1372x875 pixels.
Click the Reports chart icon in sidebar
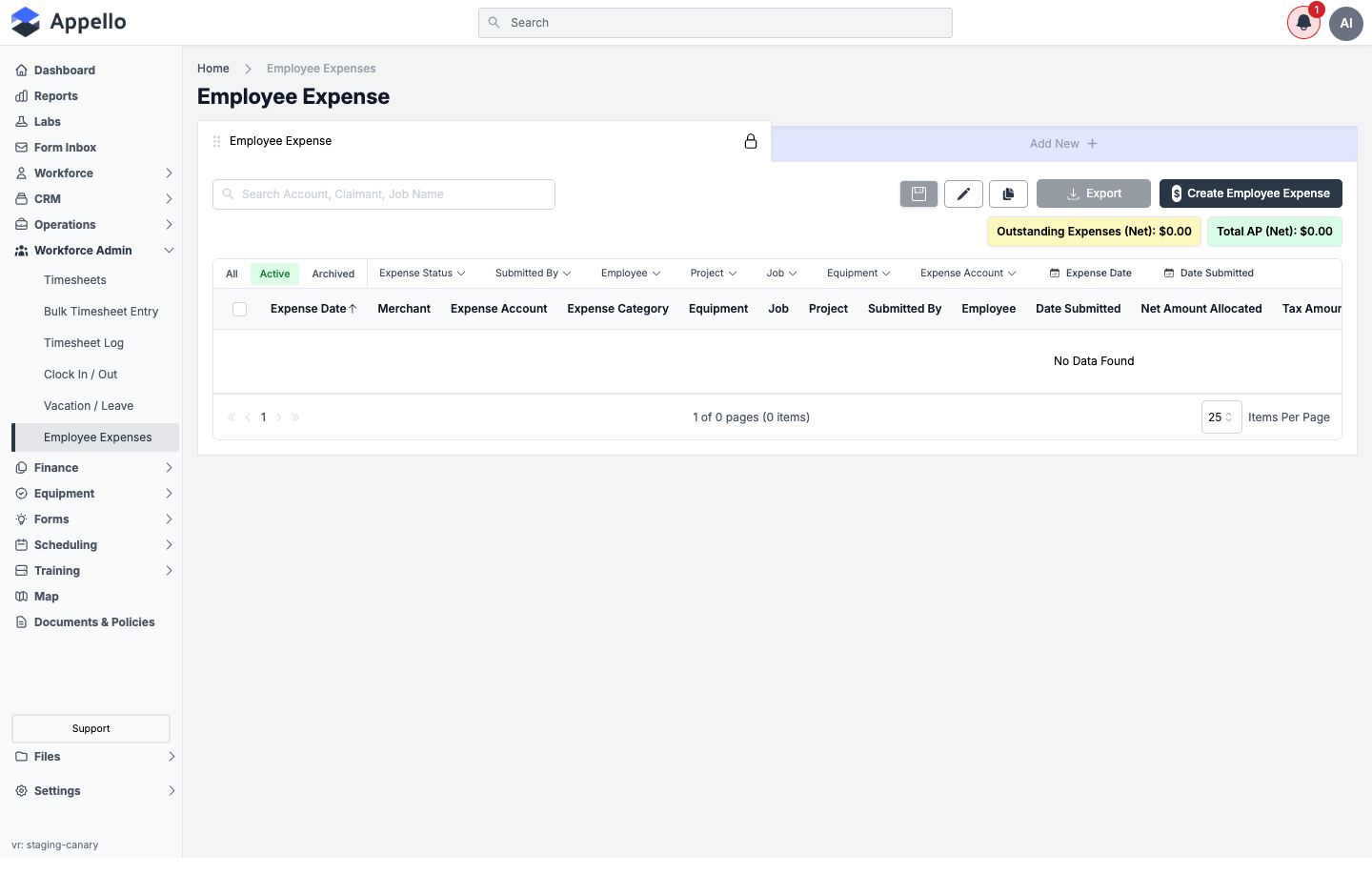(x=21, y=96)
